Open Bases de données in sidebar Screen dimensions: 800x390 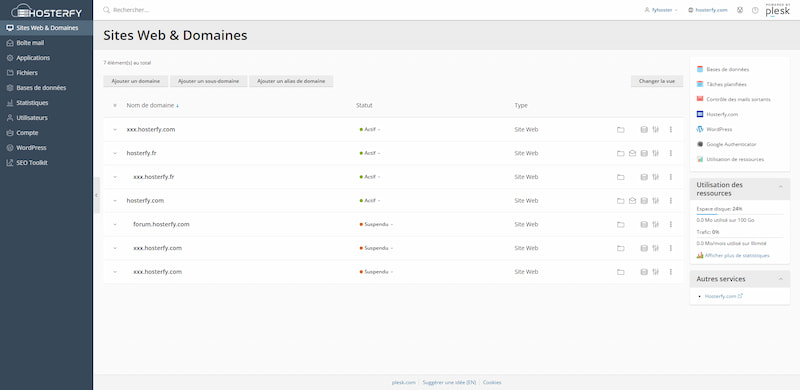tap(46, 88)
